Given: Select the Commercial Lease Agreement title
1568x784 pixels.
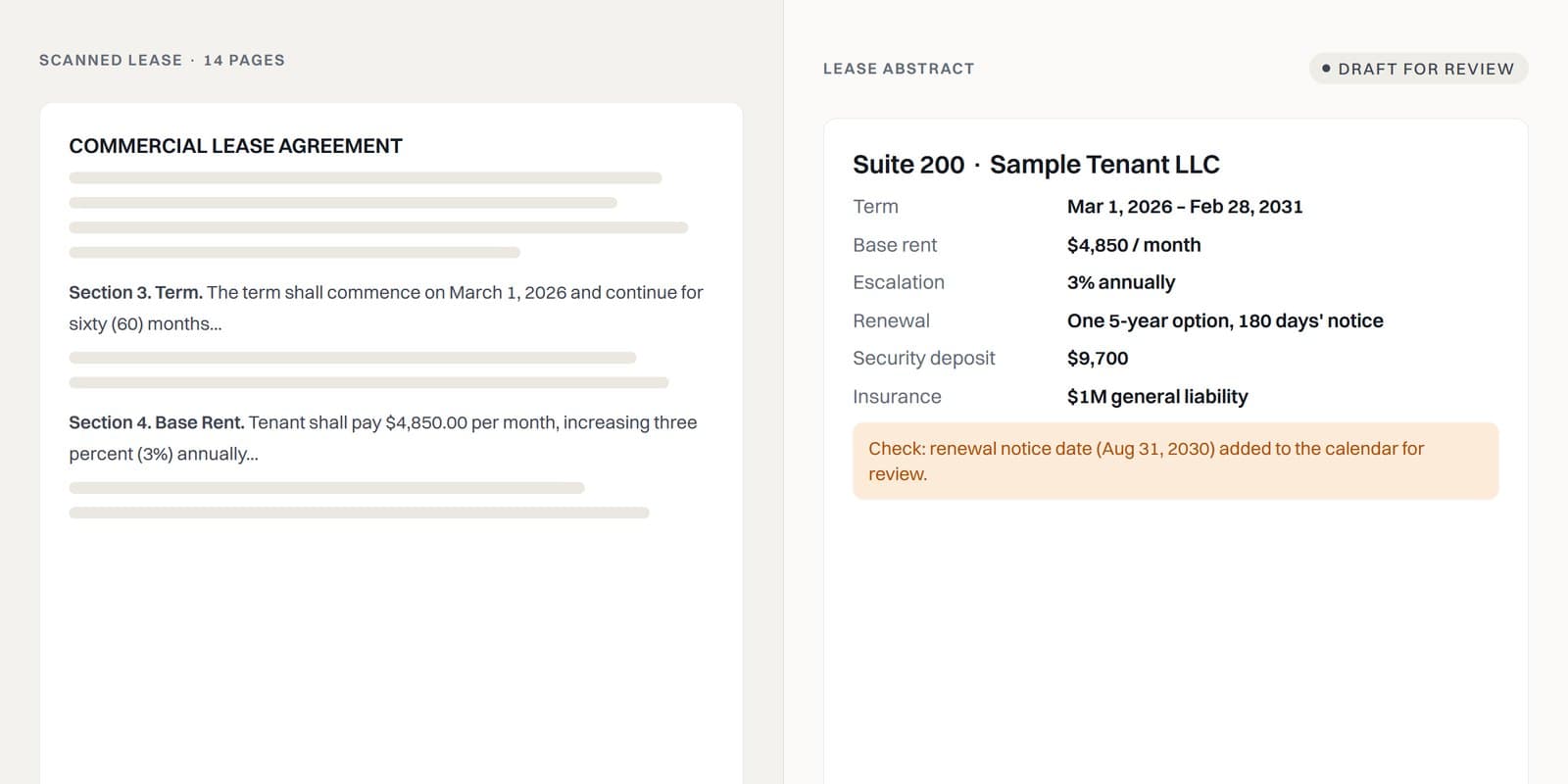Looking at the screenshot, I should (235, 146).
